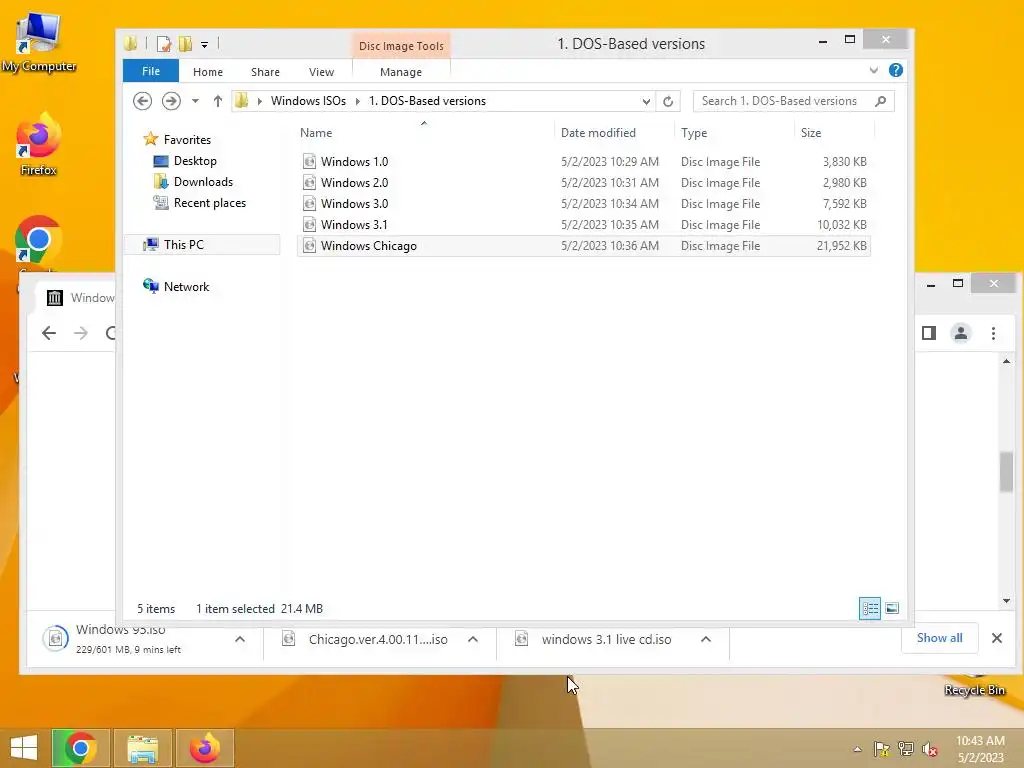Click the Windows Chicago file icon
The image size is (1024, 768).
(310, 246)
